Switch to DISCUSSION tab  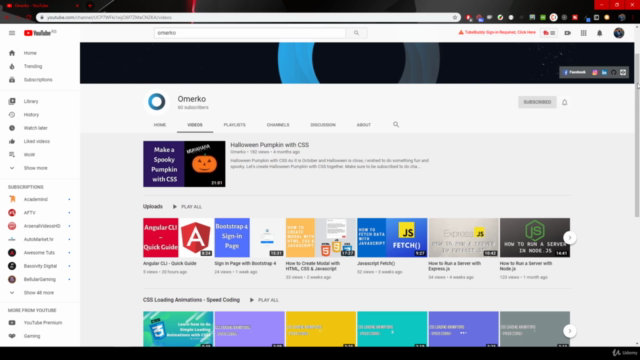[x=323, y=125]
